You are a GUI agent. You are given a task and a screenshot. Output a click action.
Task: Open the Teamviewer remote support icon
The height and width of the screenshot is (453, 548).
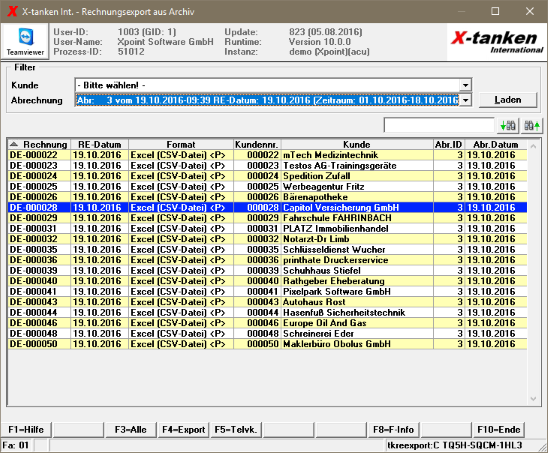pyautogui.click(x=25, y=42)
